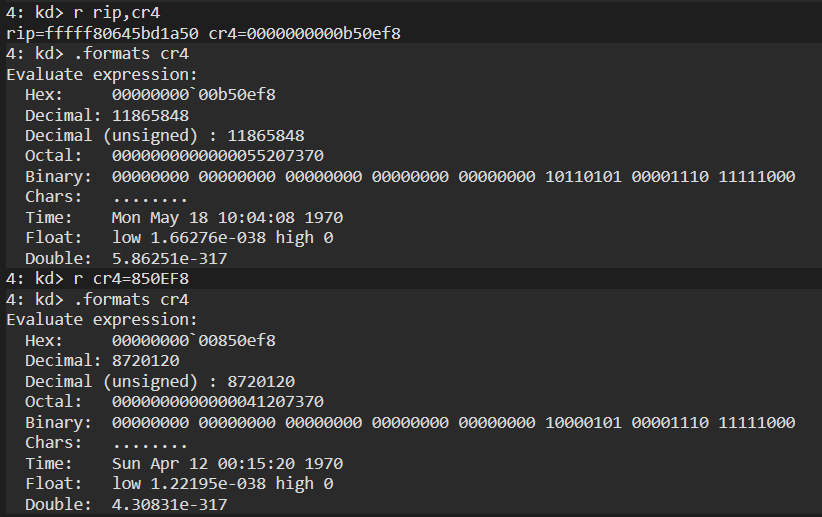Viewport: 822px width, 517px height.
Task: Click the second '.formats cr4' command
Action: pyautogui.click(x=132, y=299)
